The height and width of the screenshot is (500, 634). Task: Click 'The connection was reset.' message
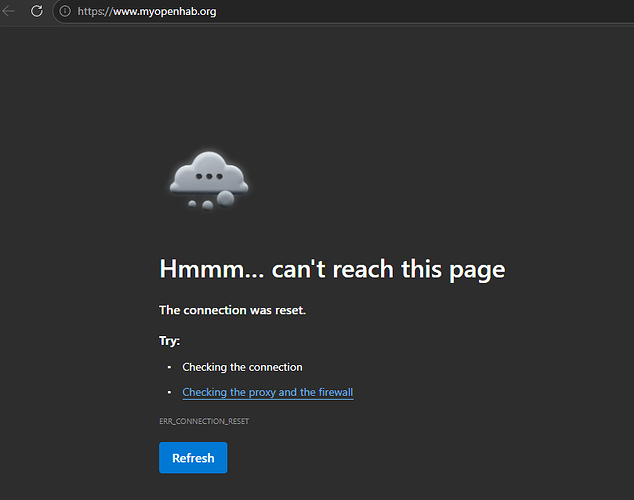click(232, 310)
